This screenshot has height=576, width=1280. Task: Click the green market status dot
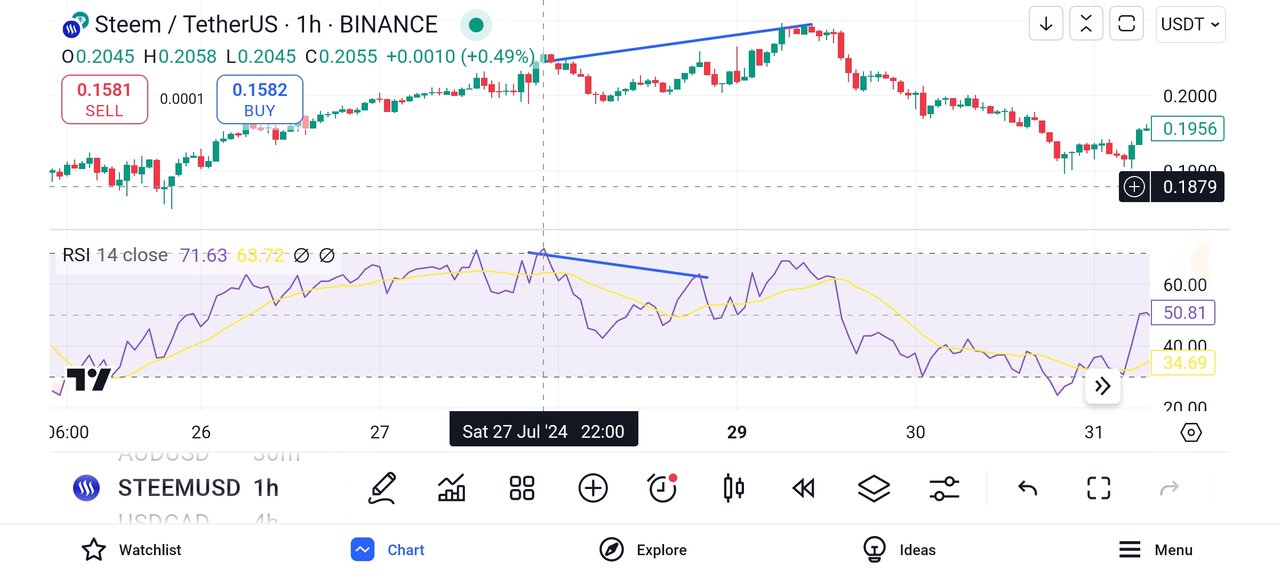coord(476,25)
